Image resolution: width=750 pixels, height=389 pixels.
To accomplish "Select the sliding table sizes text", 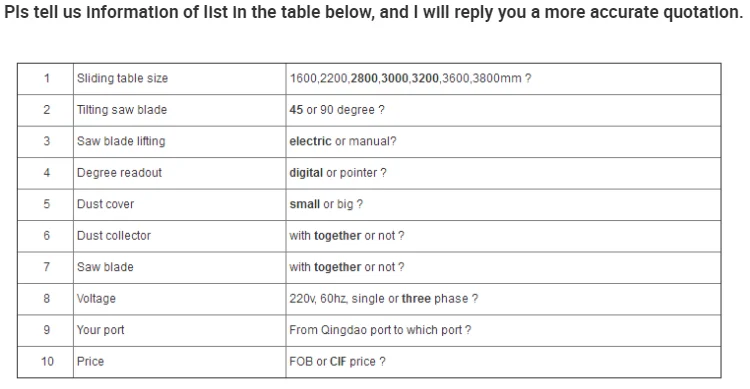I will tap(410, 78).
